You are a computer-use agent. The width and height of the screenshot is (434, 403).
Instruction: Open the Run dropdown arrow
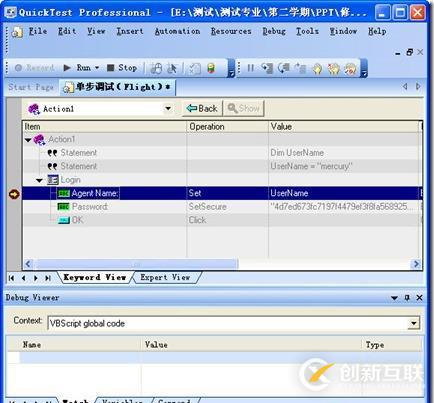tap(97, 68)
